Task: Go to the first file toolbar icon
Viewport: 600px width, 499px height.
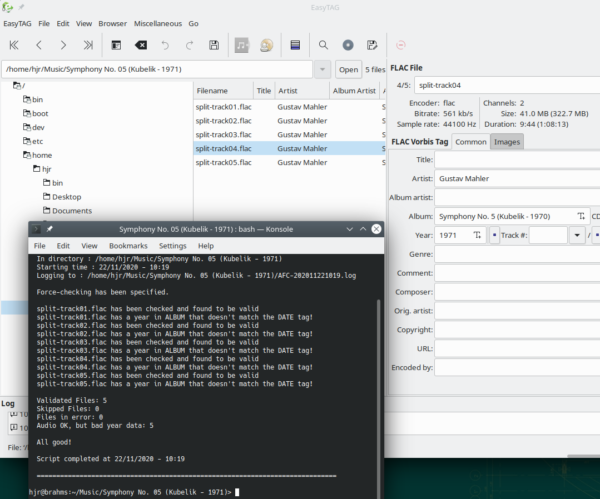Action: pyautogui.click(x=14, y=45)
